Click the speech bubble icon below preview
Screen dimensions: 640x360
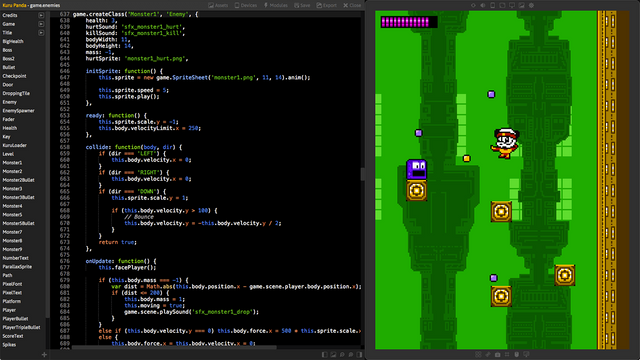[x=527, y=354]
